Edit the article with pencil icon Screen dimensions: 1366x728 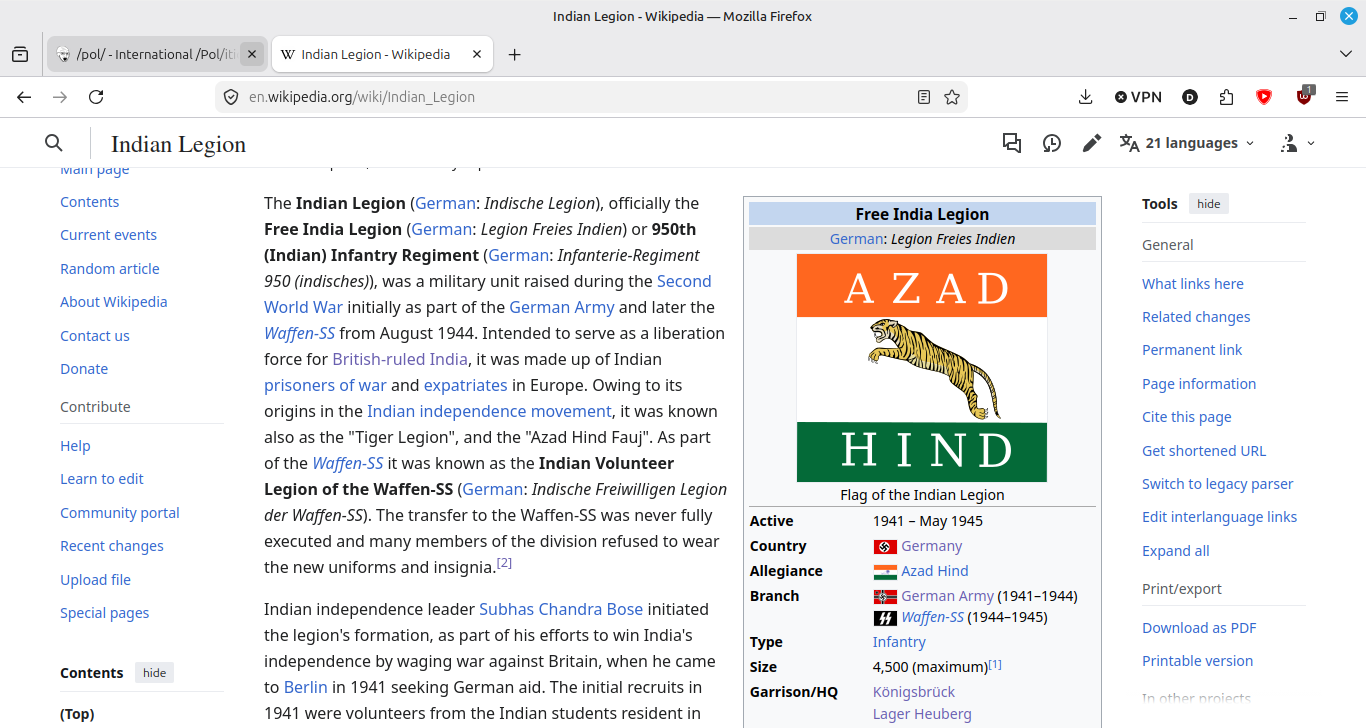[x=1092, y=143]
